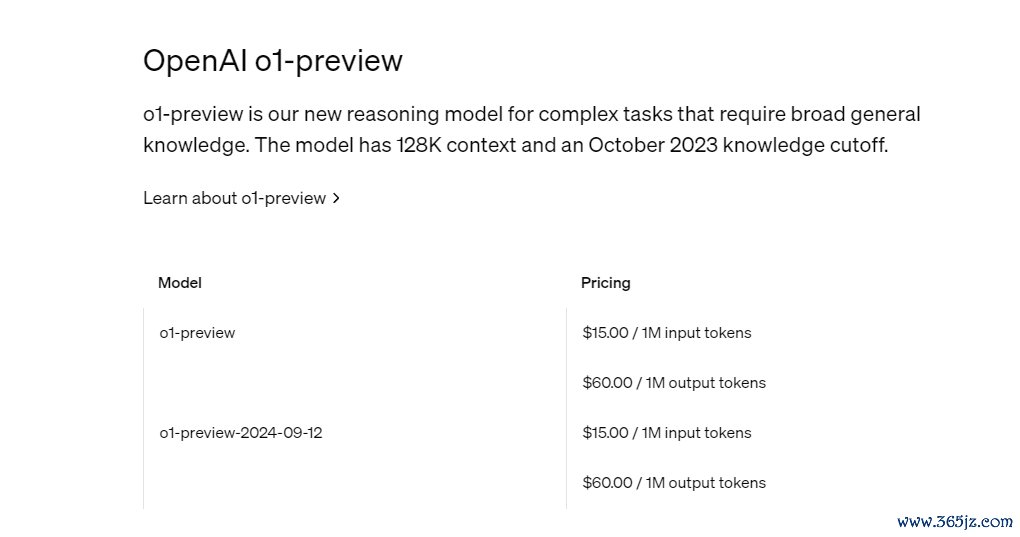Click the table's left border line
1020x537 pixels.
point(143,408)
